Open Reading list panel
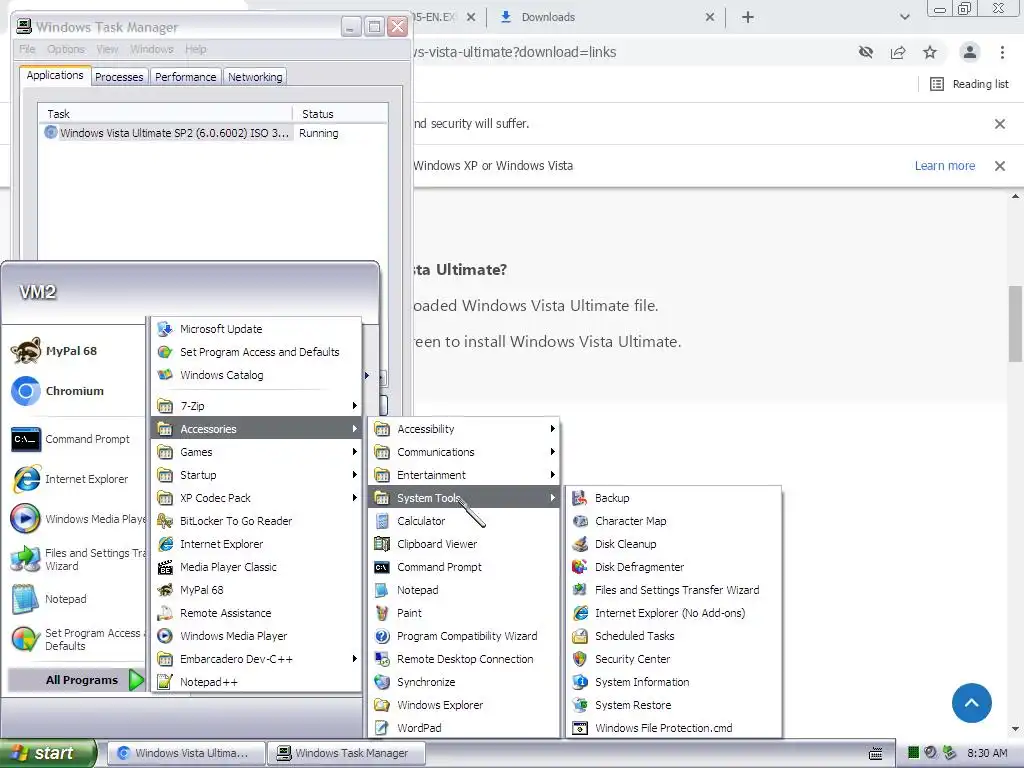1024x768 pixels. [970, 84]
